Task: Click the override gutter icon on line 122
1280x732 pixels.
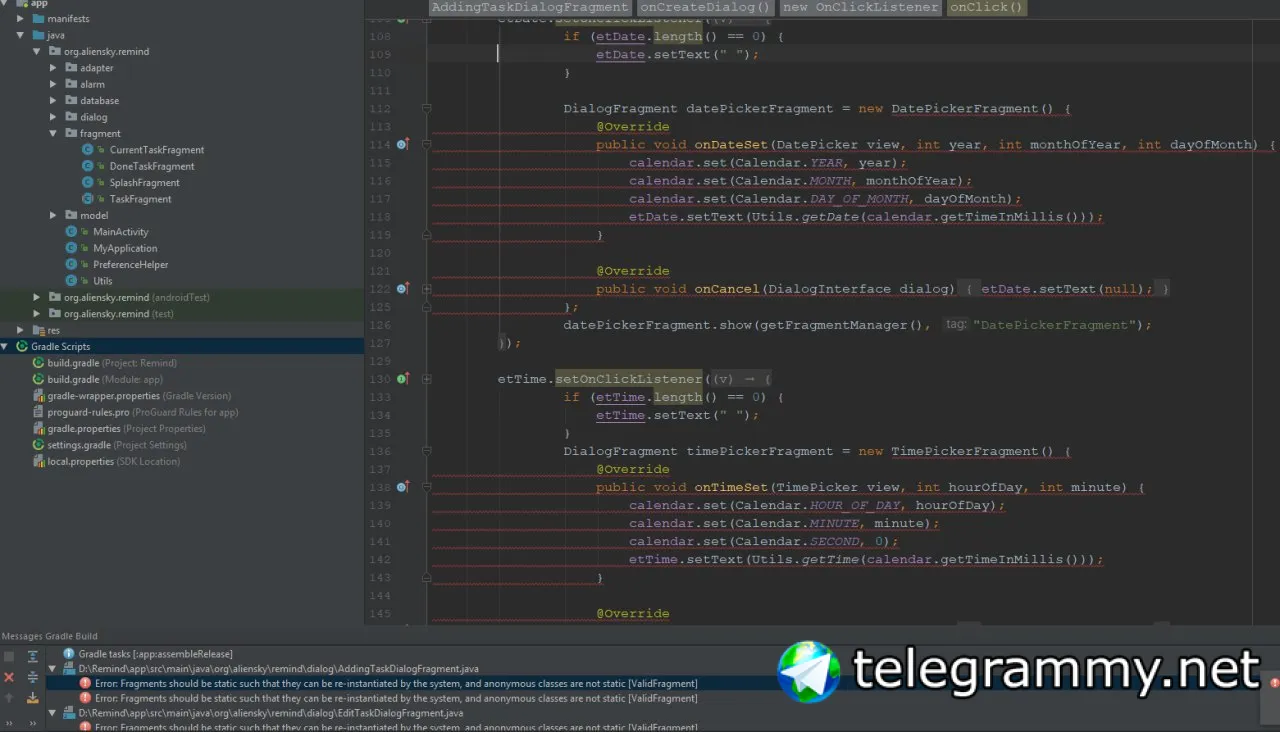Action: [402, 289]
